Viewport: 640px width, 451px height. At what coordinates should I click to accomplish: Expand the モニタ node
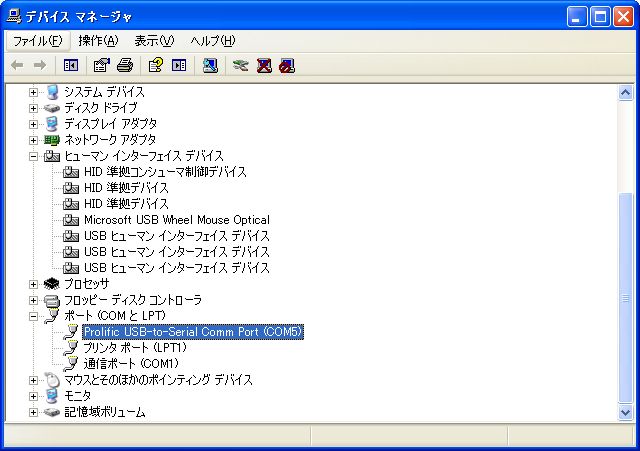[33, 396]
